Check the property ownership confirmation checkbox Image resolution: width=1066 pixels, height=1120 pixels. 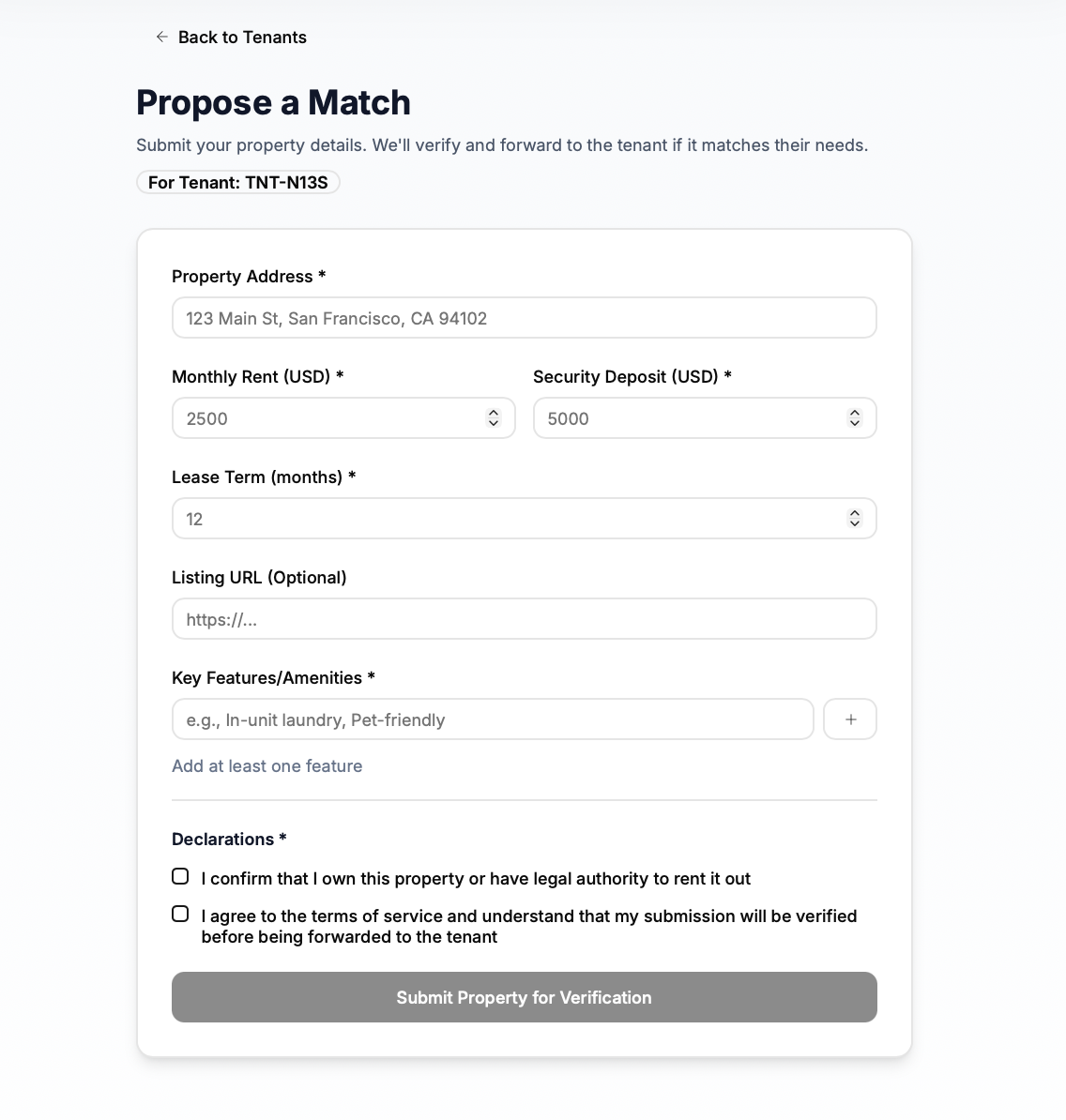click(x=180, y=876)
